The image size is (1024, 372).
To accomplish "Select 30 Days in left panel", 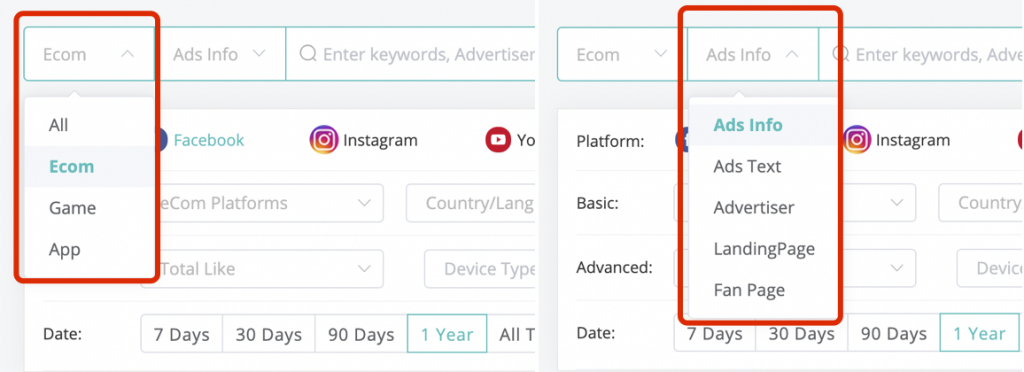I will point(269,334).
